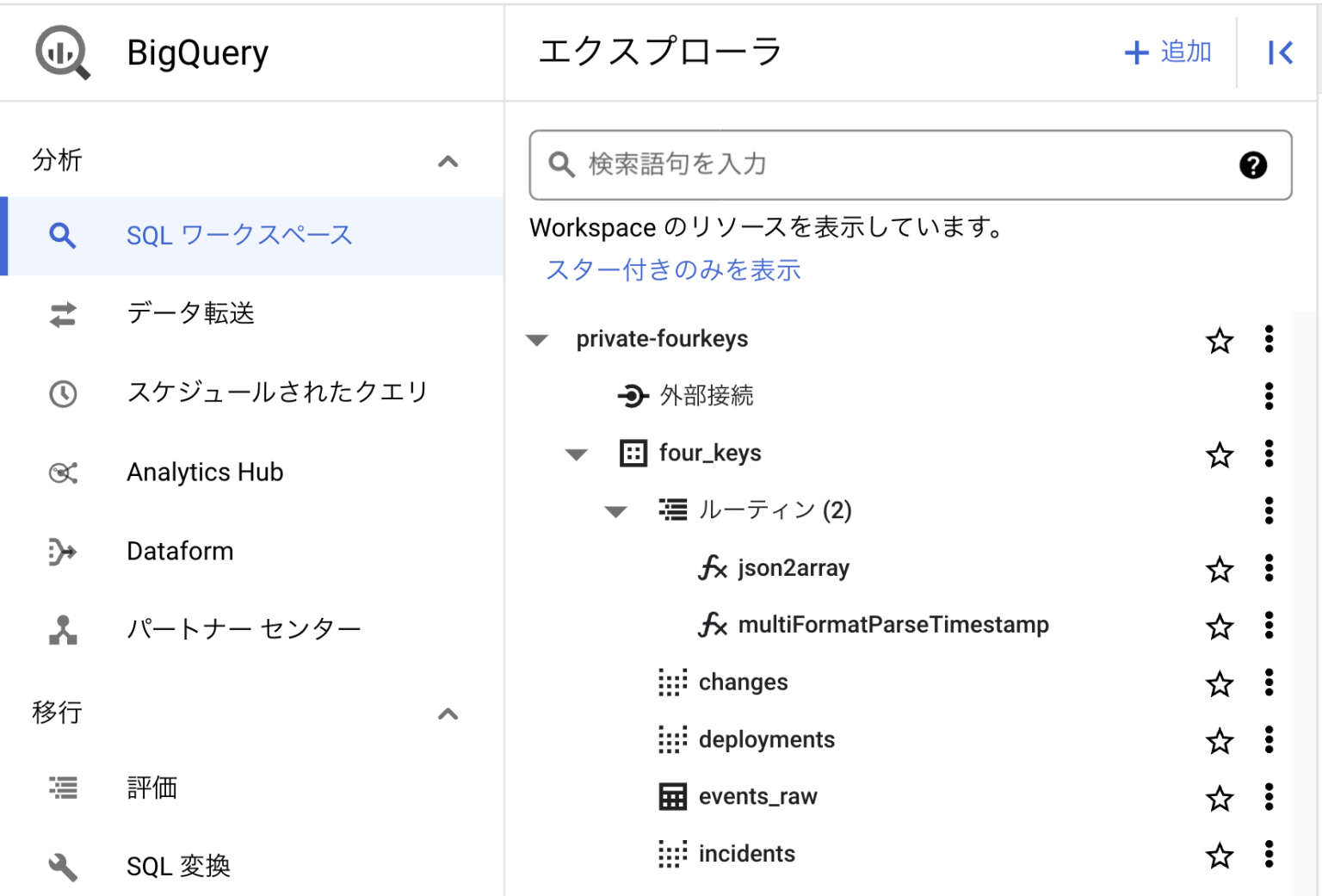
Task: Click the スケジュールされたクエリ clock icon
Action: (x=62, y=394)
